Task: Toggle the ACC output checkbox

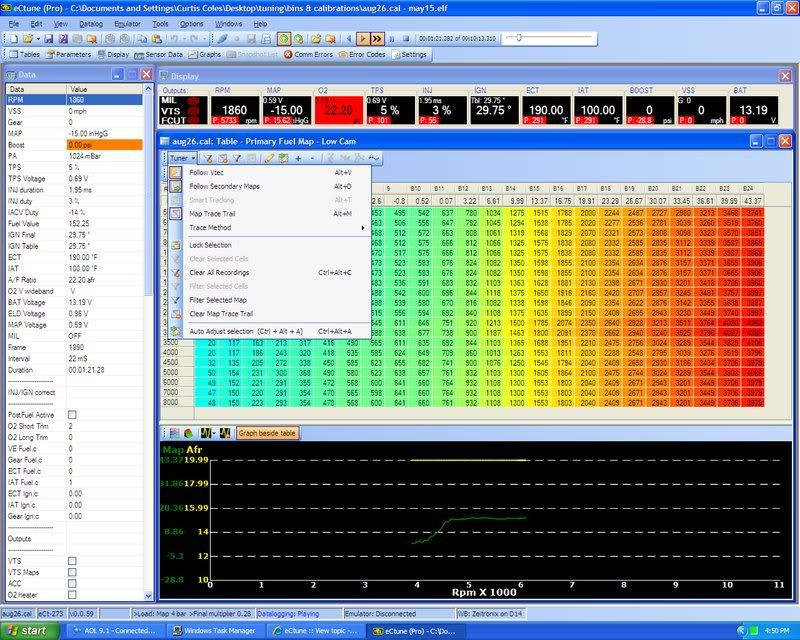Action: click(72, 583)
